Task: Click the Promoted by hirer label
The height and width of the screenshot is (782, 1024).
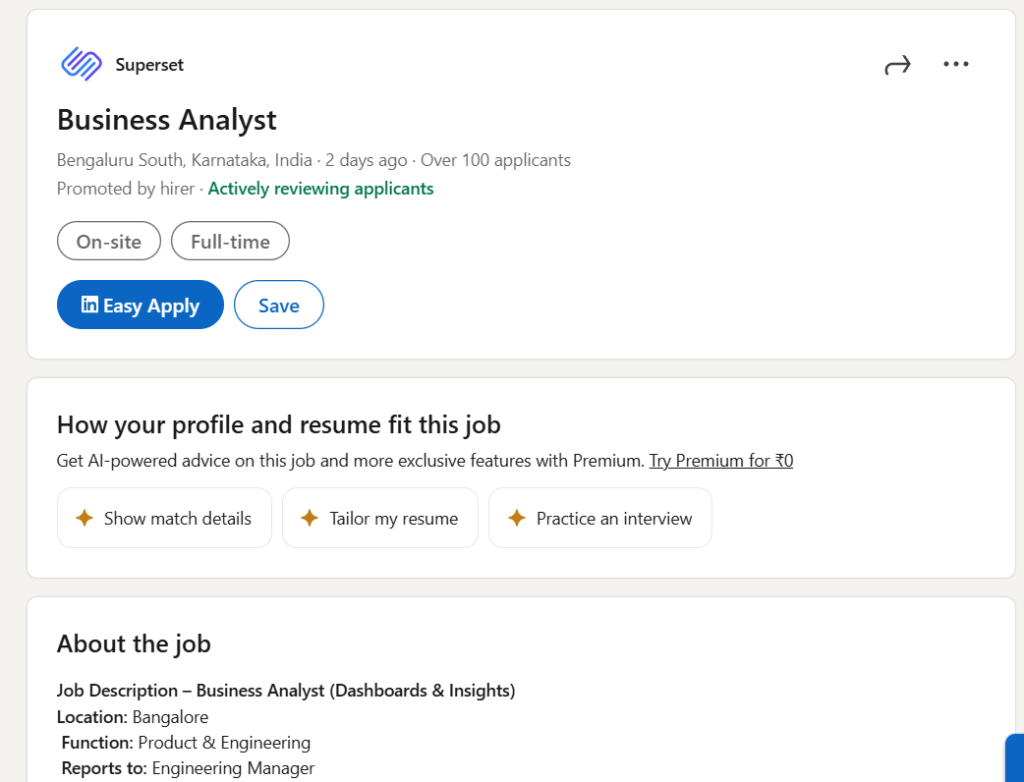Action: (126, 189)
